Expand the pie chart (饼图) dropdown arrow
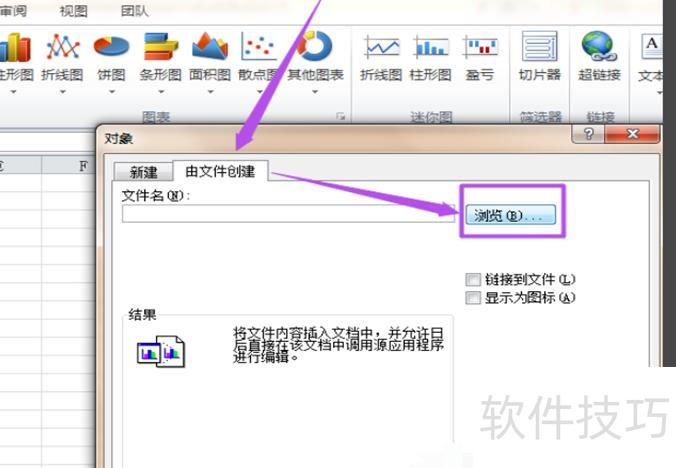Image resolution: width=676 pixels, height=468 pixels. tap(112, 92)
